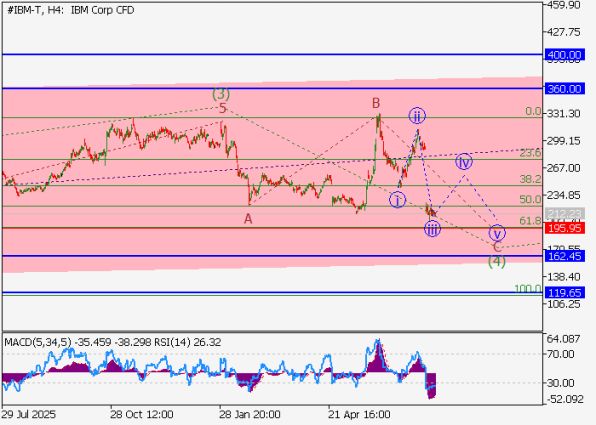Click the 162.45 price level tag
Viewport: 596px width, 425px height.
coord(565,256)
